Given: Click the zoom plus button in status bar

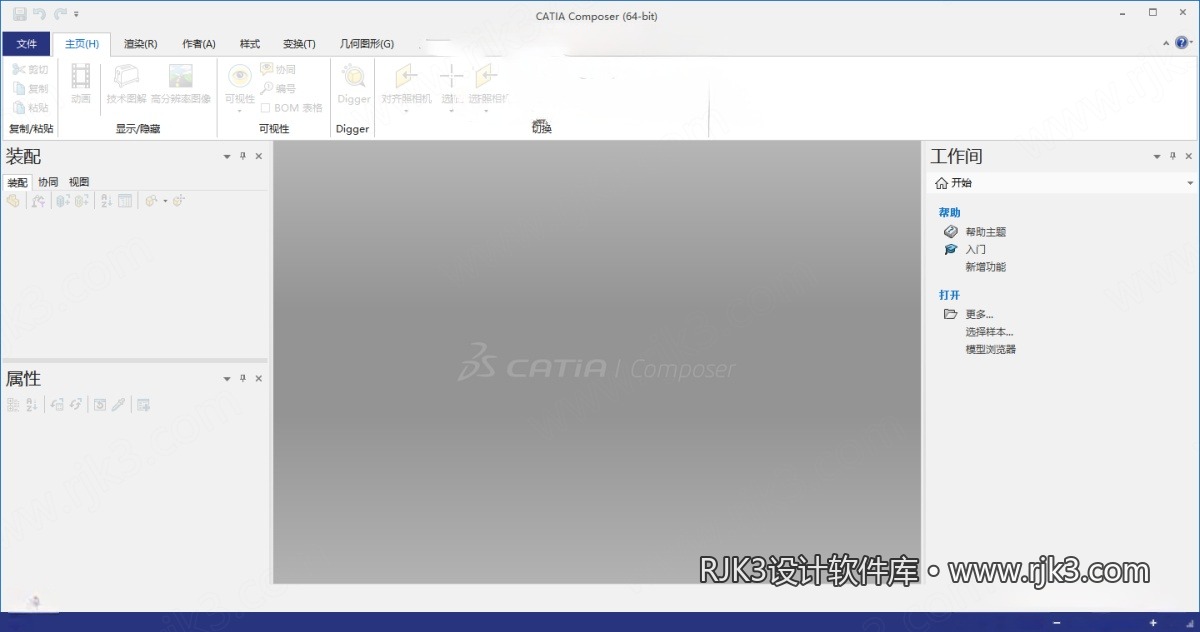Looking at the screenshot, I should pyautogui.click(x=1153, y=623).
